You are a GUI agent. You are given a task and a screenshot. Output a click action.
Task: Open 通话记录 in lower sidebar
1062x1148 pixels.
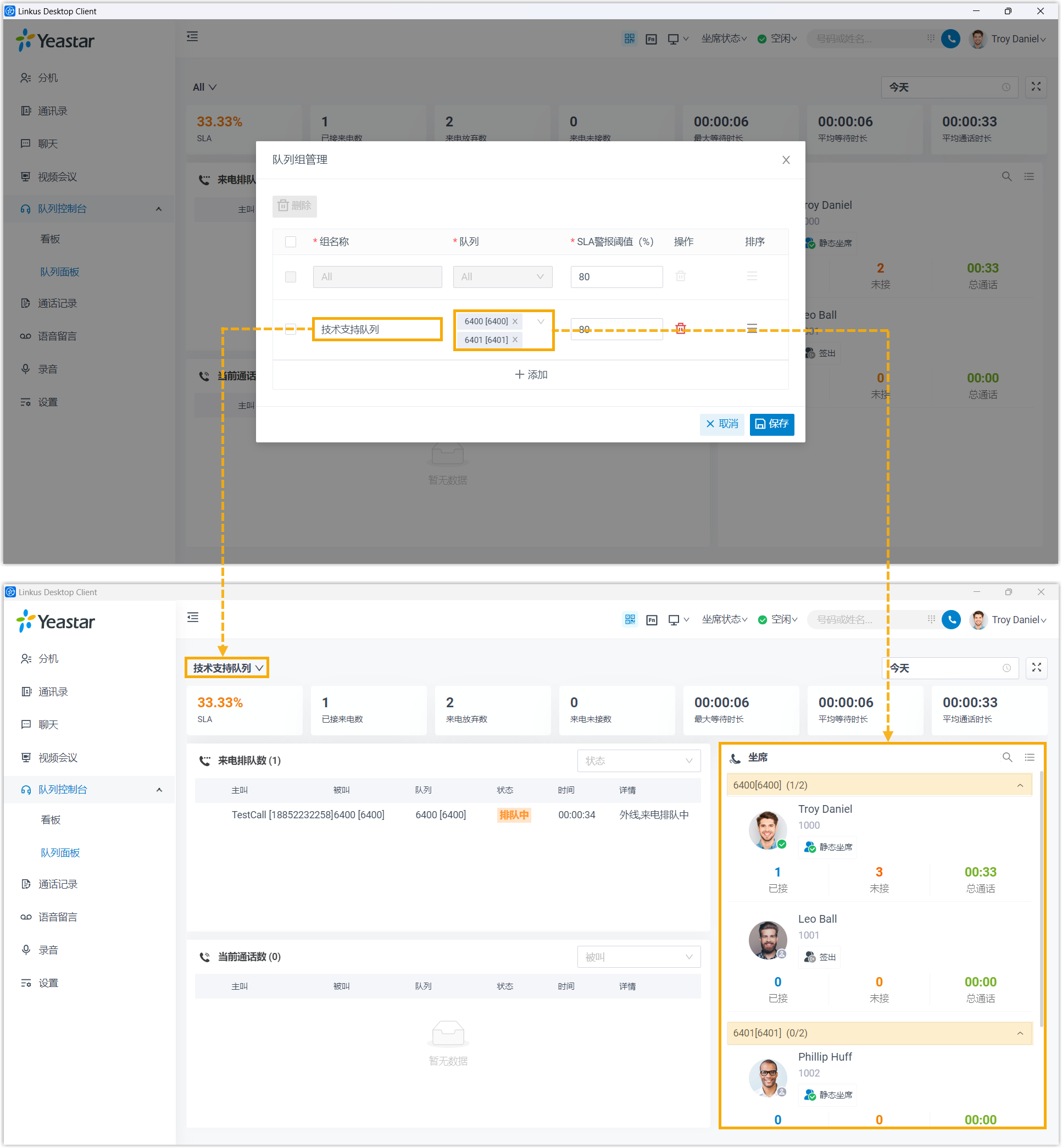pyautogui.click(x=58, y=884)
